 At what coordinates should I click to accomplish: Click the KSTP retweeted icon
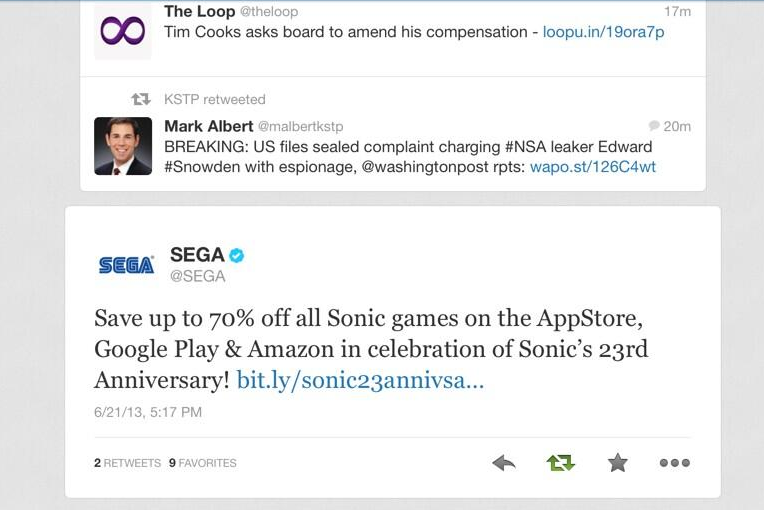[141, 99]
